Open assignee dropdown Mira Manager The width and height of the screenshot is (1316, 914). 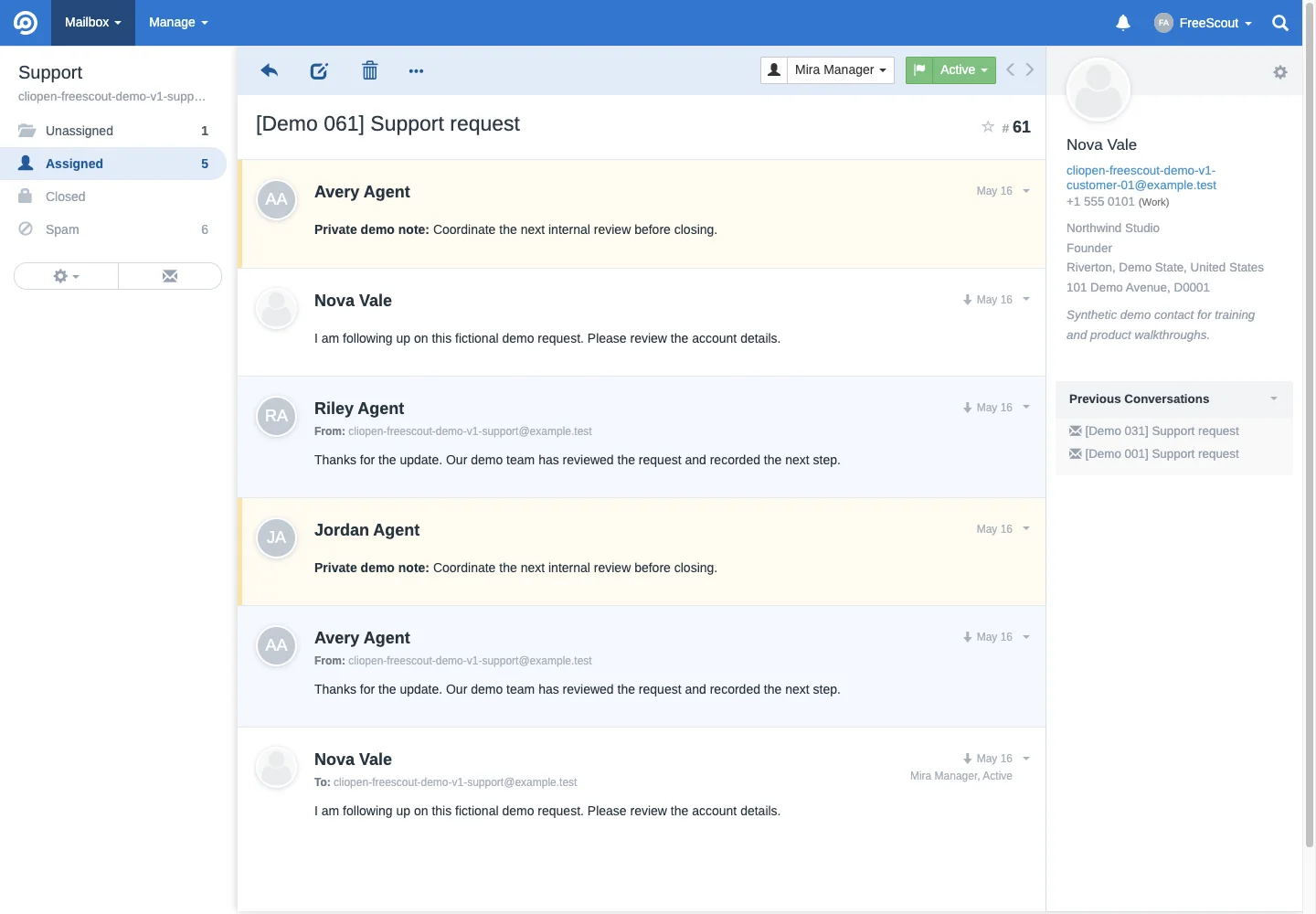point(840,69)
